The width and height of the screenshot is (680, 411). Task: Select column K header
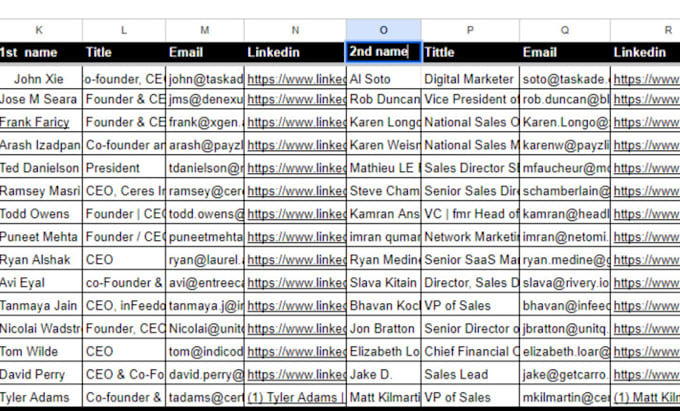pos(40,30)
